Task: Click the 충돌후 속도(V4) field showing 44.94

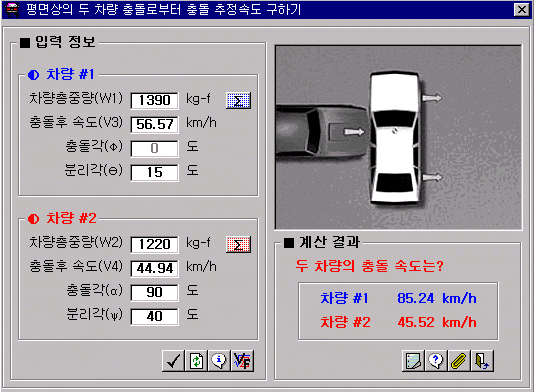Action: click(x=154, y=268)
